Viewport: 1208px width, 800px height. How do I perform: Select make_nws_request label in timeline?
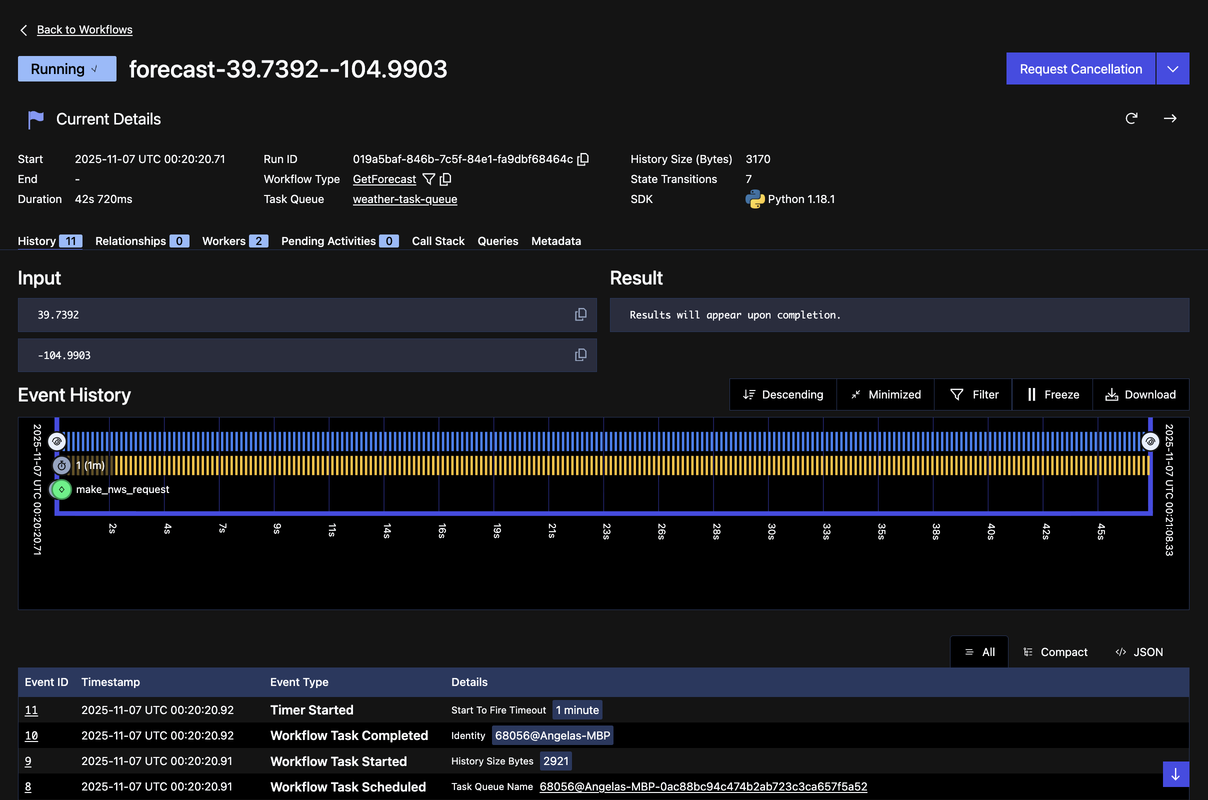pos(122,490)
